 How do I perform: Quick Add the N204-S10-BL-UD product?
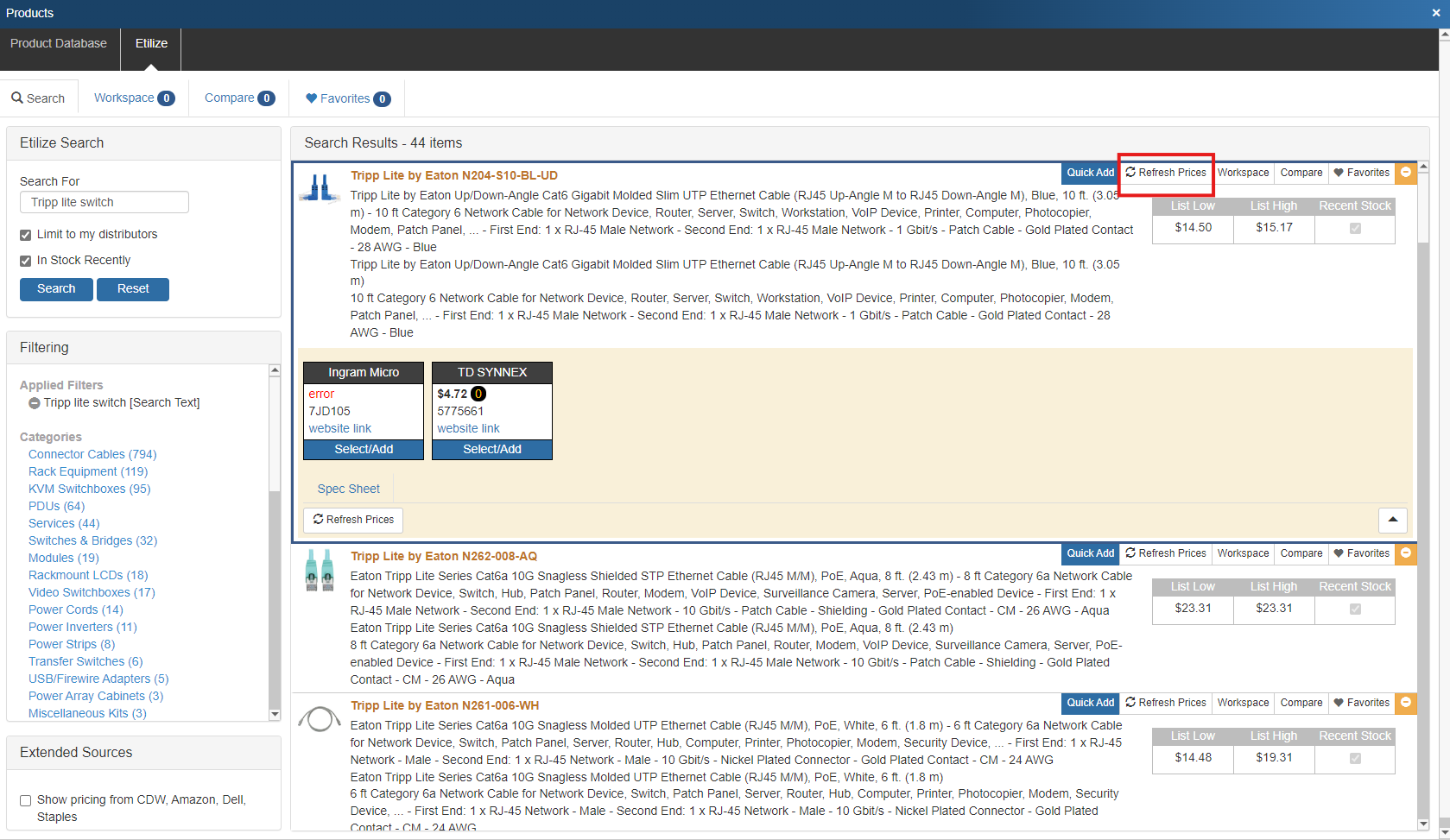tap(1090, 173)
